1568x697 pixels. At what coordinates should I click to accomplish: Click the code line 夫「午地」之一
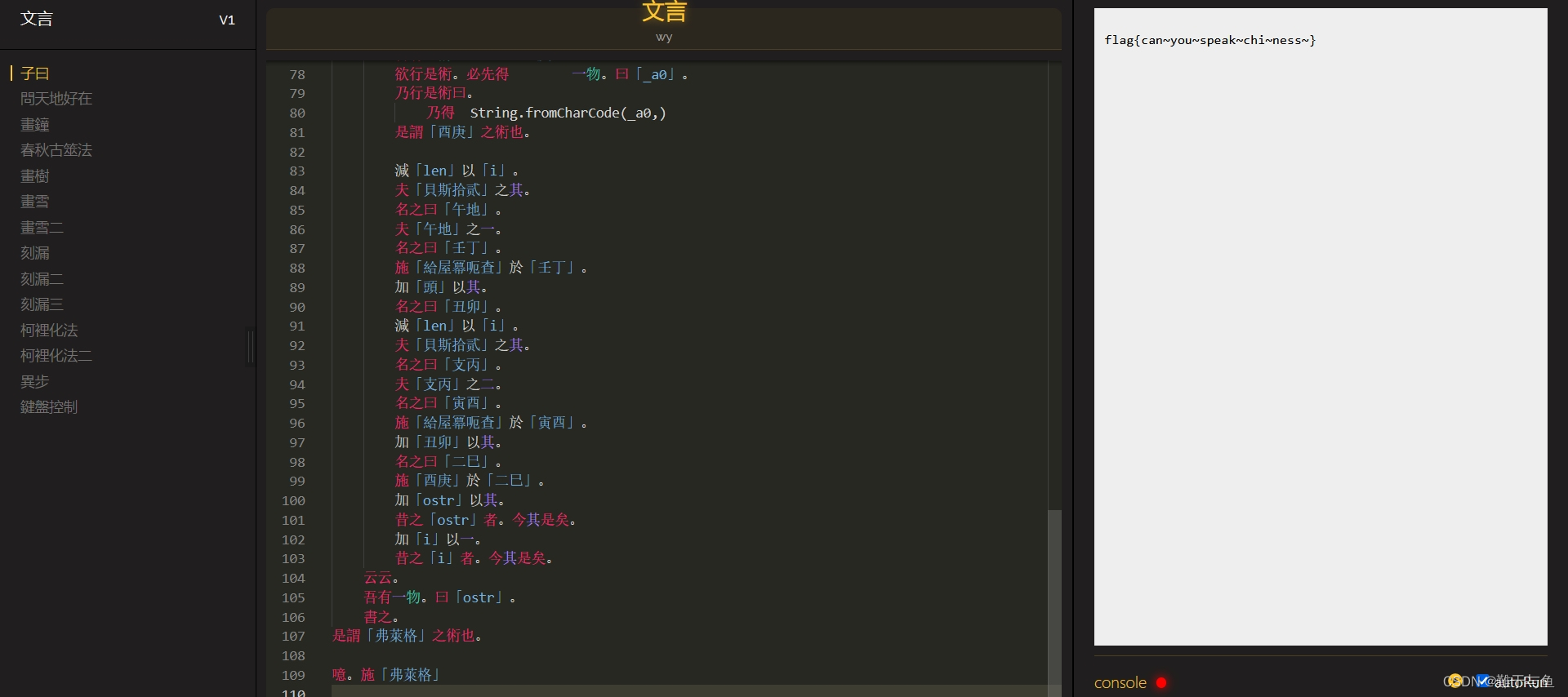click(448, 229)
